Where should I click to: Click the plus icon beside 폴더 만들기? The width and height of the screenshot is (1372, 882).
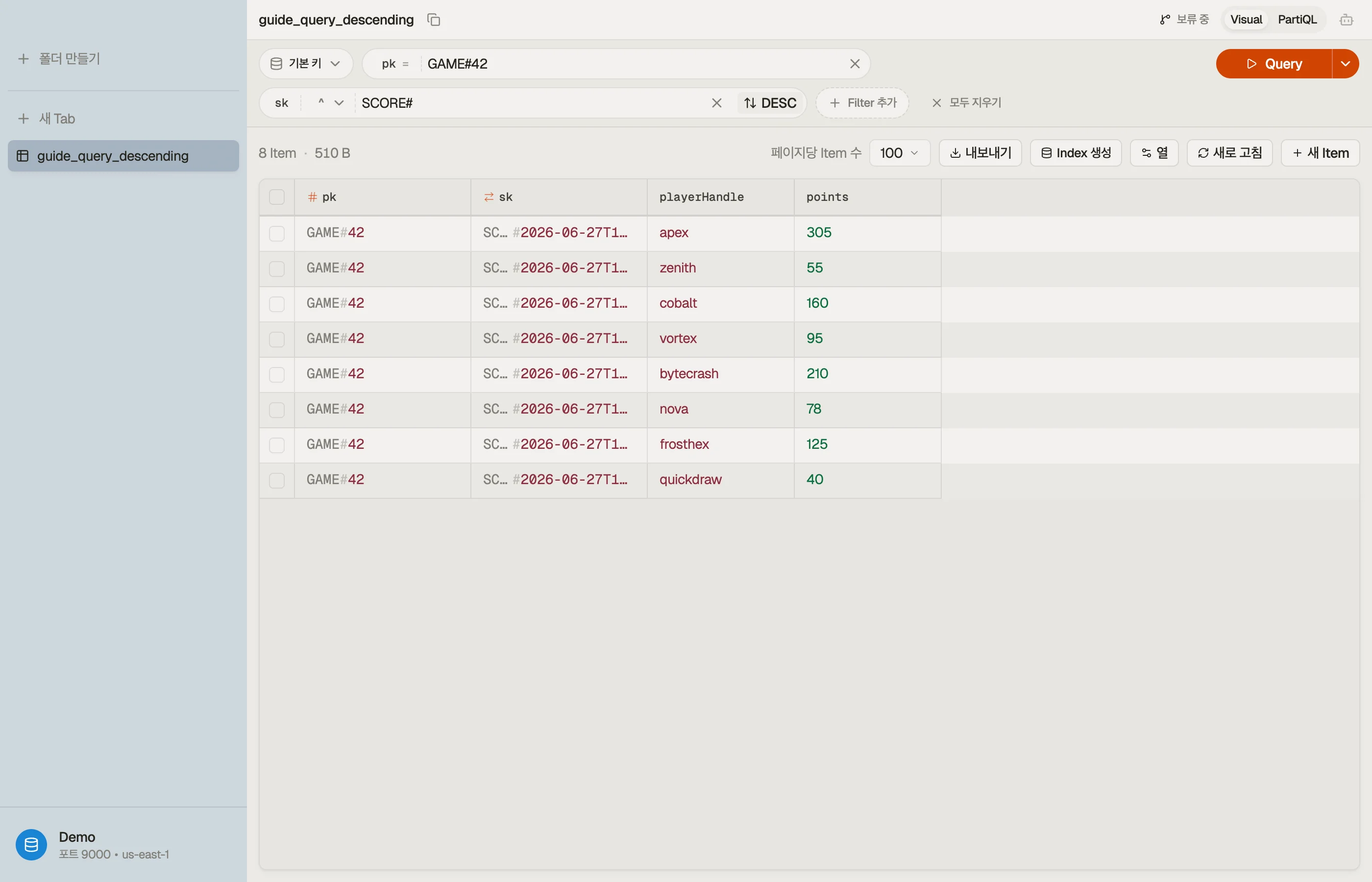[x=24, y=58]
